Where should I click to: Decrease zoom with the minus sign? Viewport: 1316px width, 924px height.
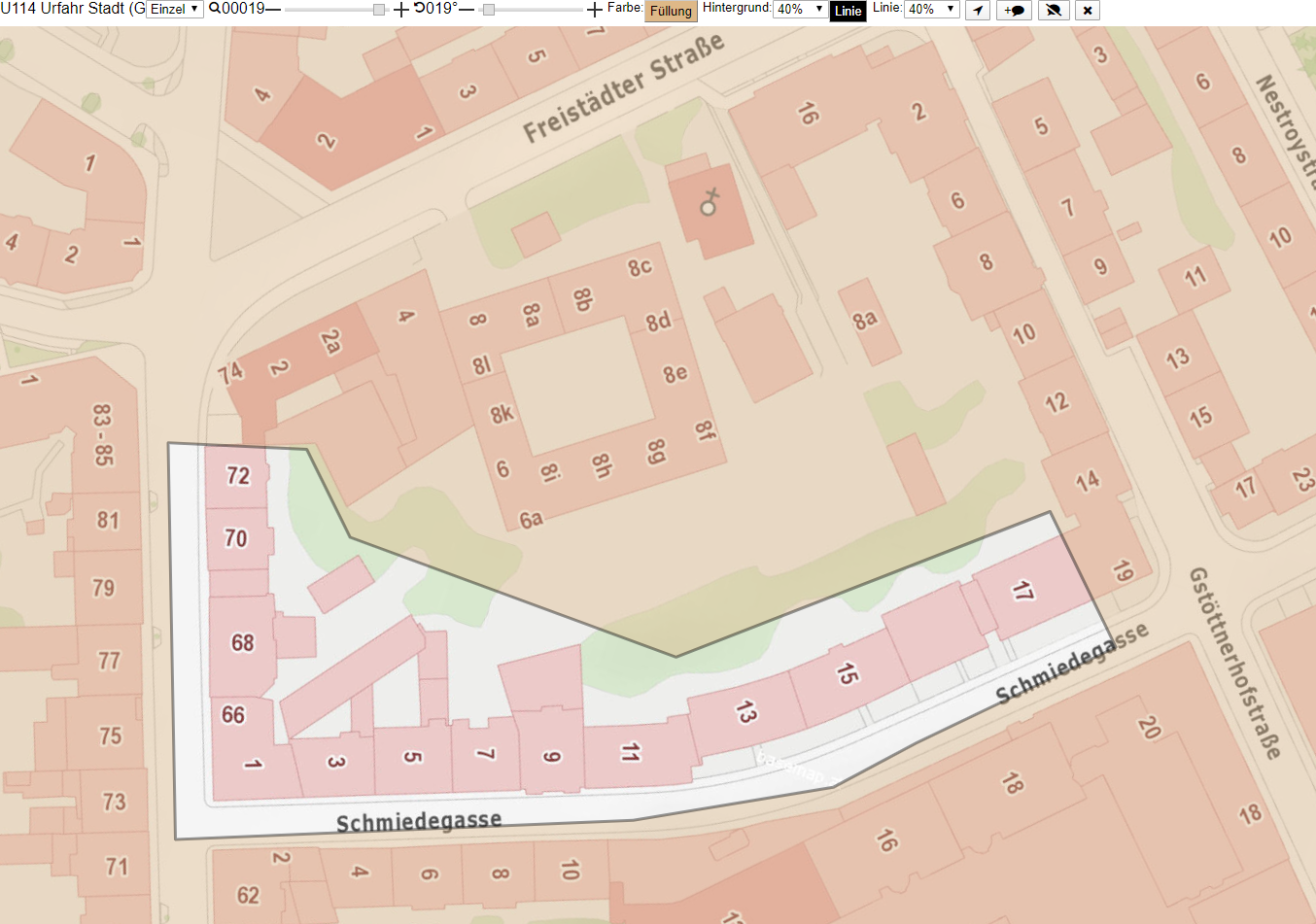(x=273, y=10)
